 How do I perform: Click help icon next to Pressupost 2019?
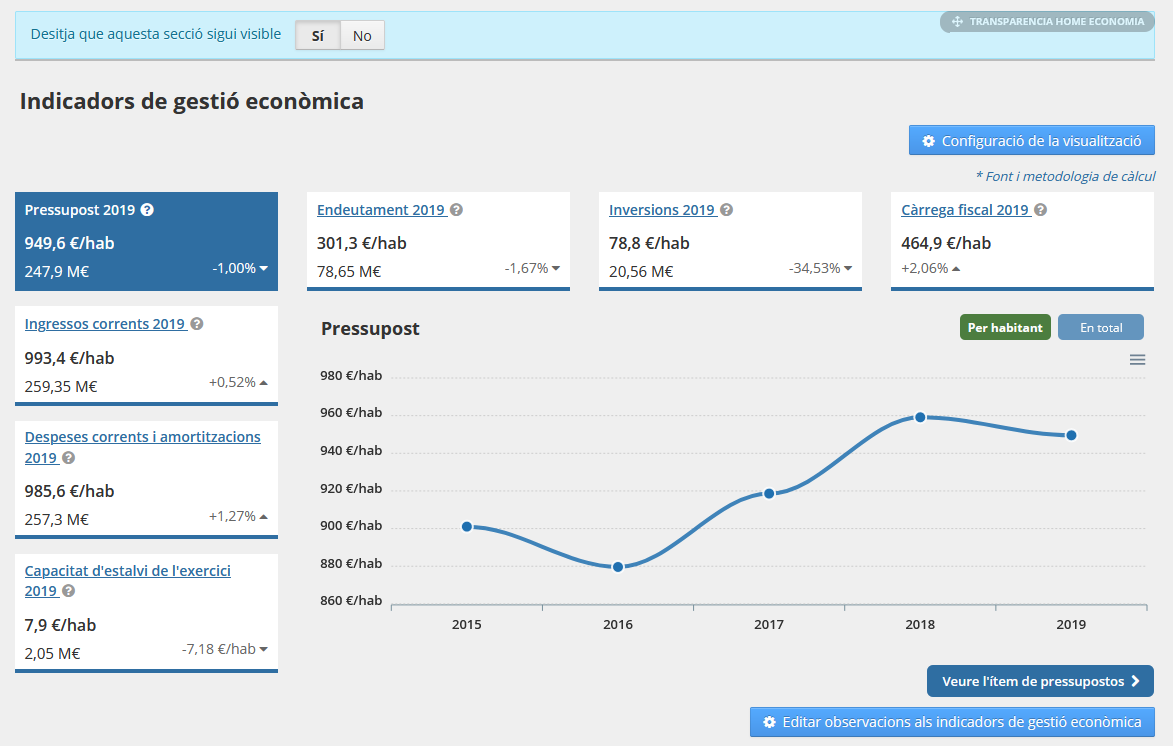pyautogui.click(x=147, y=210)
